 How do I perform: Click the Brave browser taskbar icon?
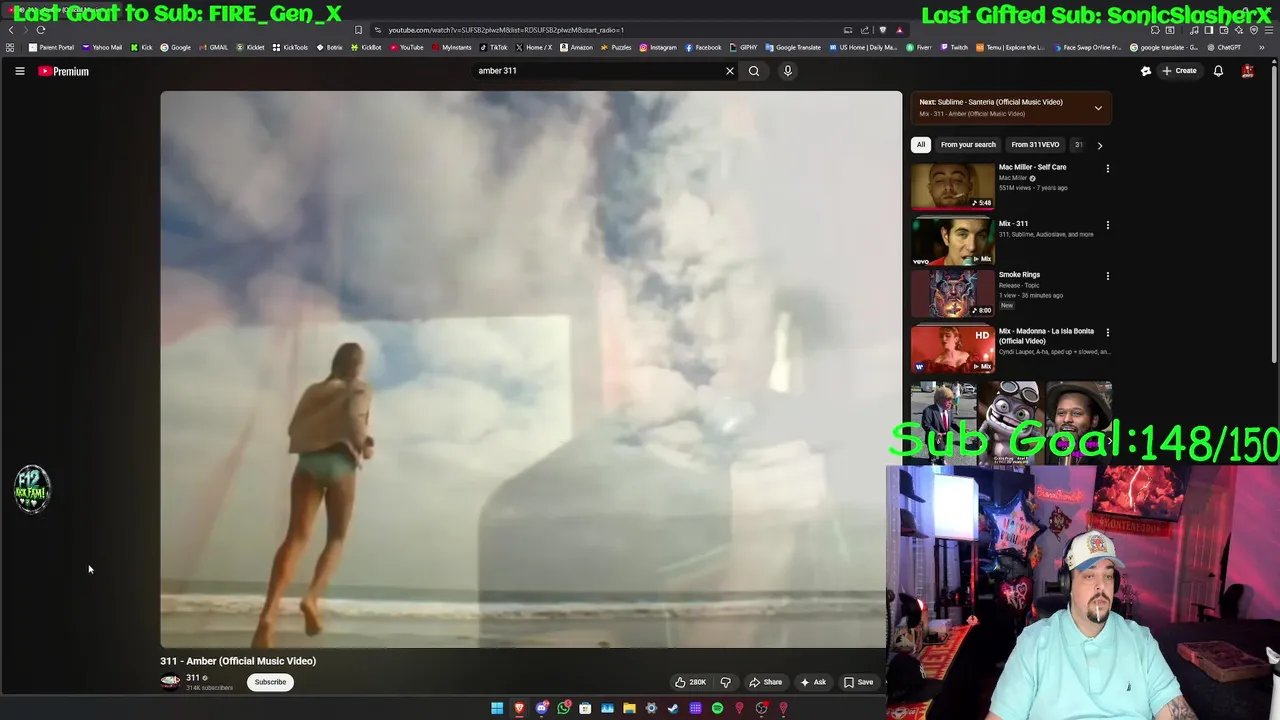(x=519, y=709)
